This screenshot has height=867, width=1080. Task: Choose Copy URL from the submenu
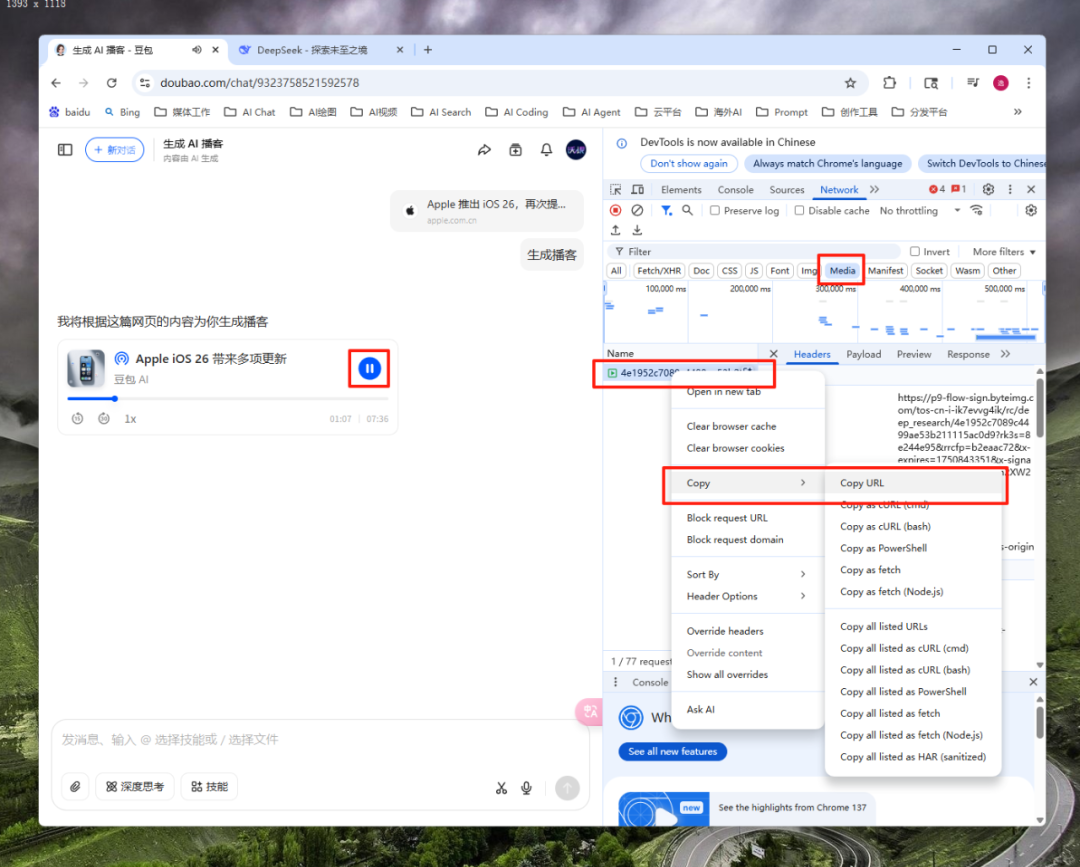(x=913, y=483)
